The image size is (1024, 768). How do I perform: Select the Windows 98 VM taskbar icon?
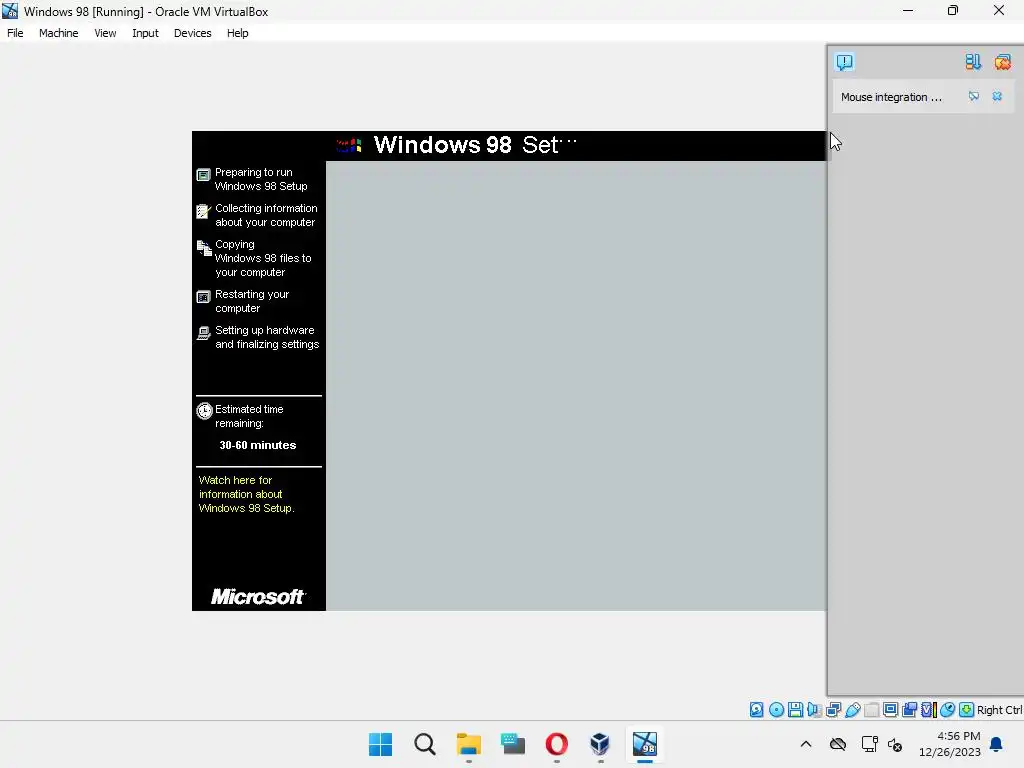point(645,744)
